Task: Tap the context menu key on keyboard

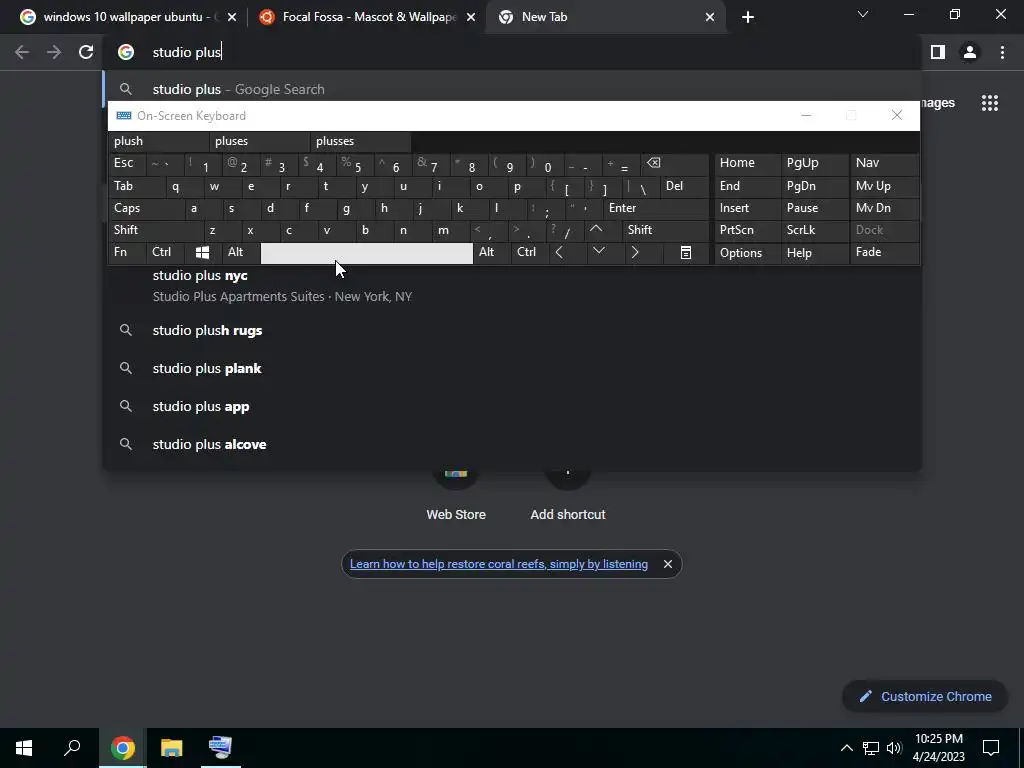Action: tap(686, 253)
